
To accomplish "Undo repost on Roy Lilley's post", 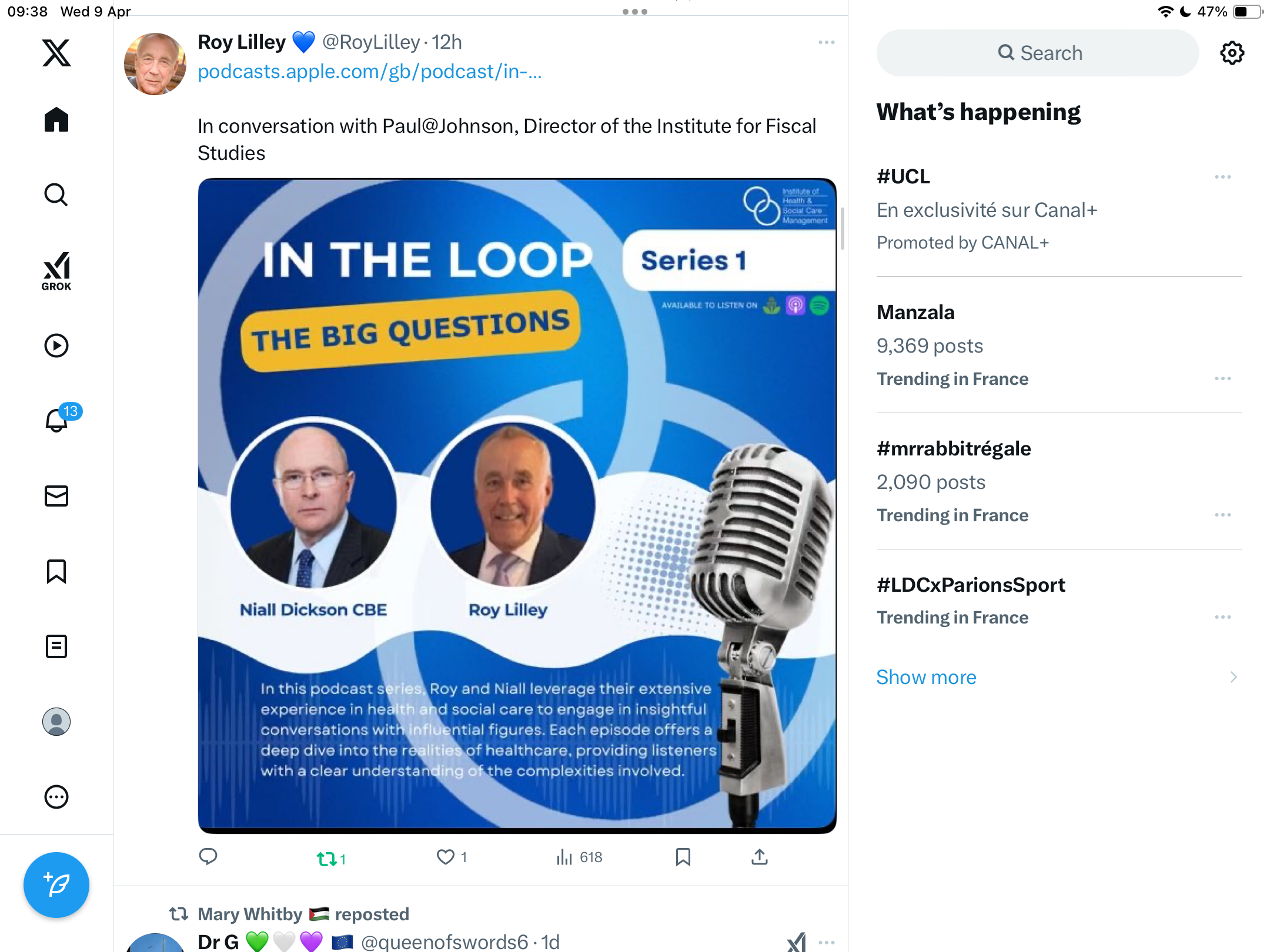I will click(332, 859).
